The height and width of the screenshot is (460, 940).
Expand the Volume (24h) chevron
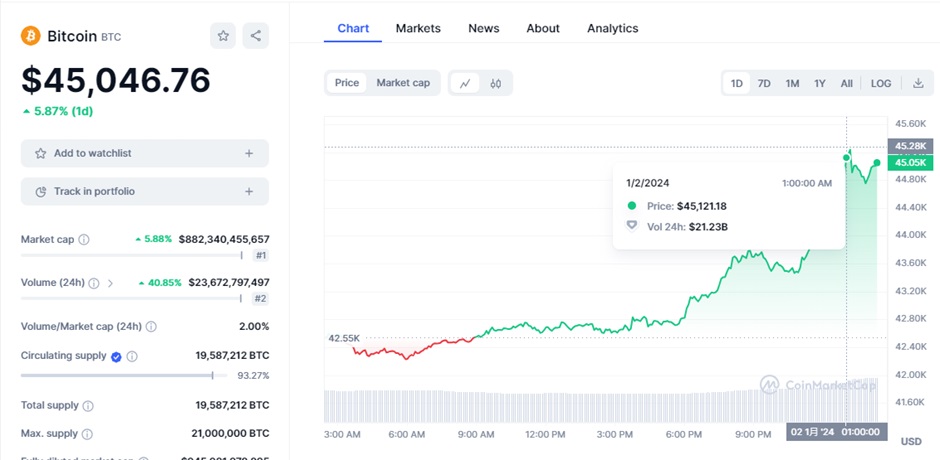[x=109, y=283]
